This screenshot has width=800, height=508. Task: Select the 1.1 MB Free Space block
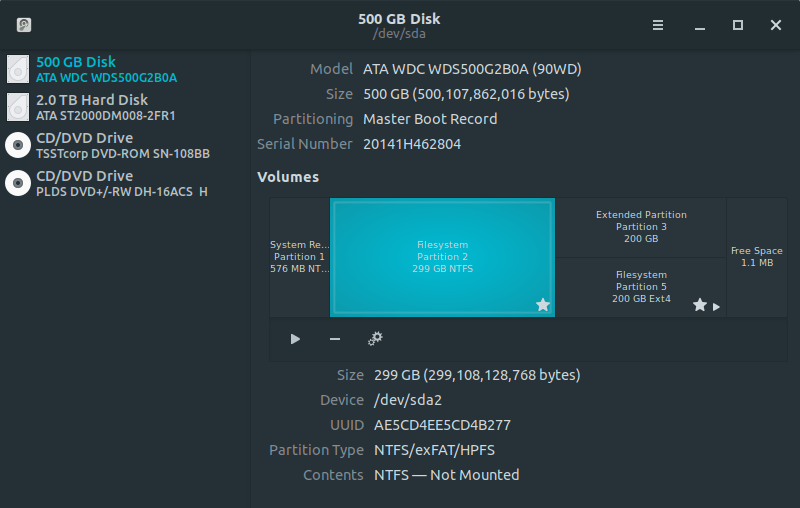(756, 257)
